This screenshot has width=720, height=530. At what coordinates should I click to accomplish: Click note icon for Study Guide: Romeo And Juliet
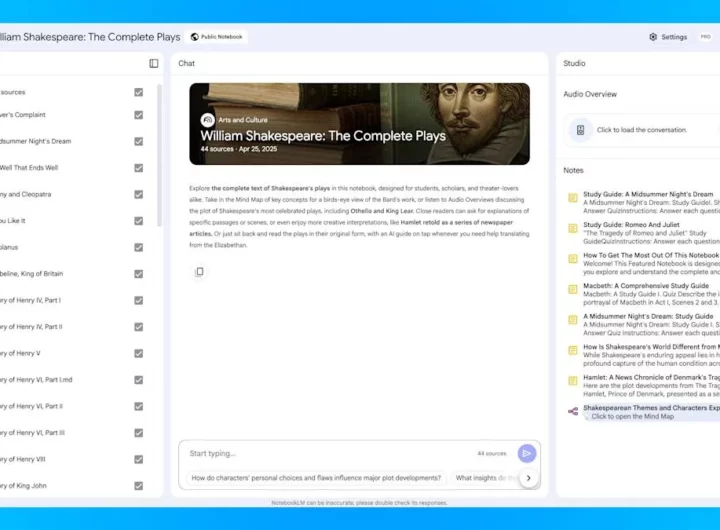pos(573,228)
